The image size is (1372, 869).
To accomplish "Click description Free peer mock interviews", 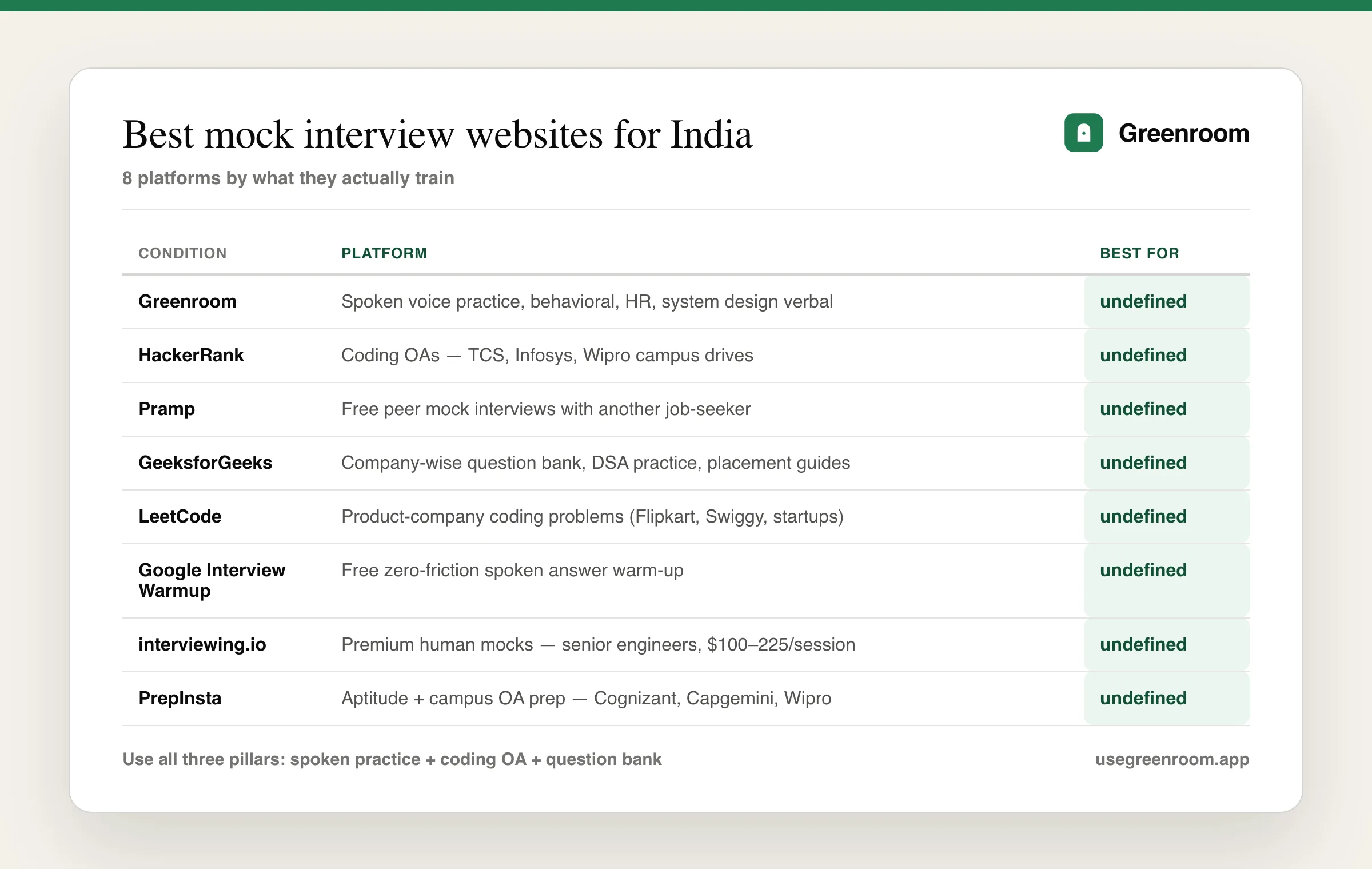I will tap(546, 409).
